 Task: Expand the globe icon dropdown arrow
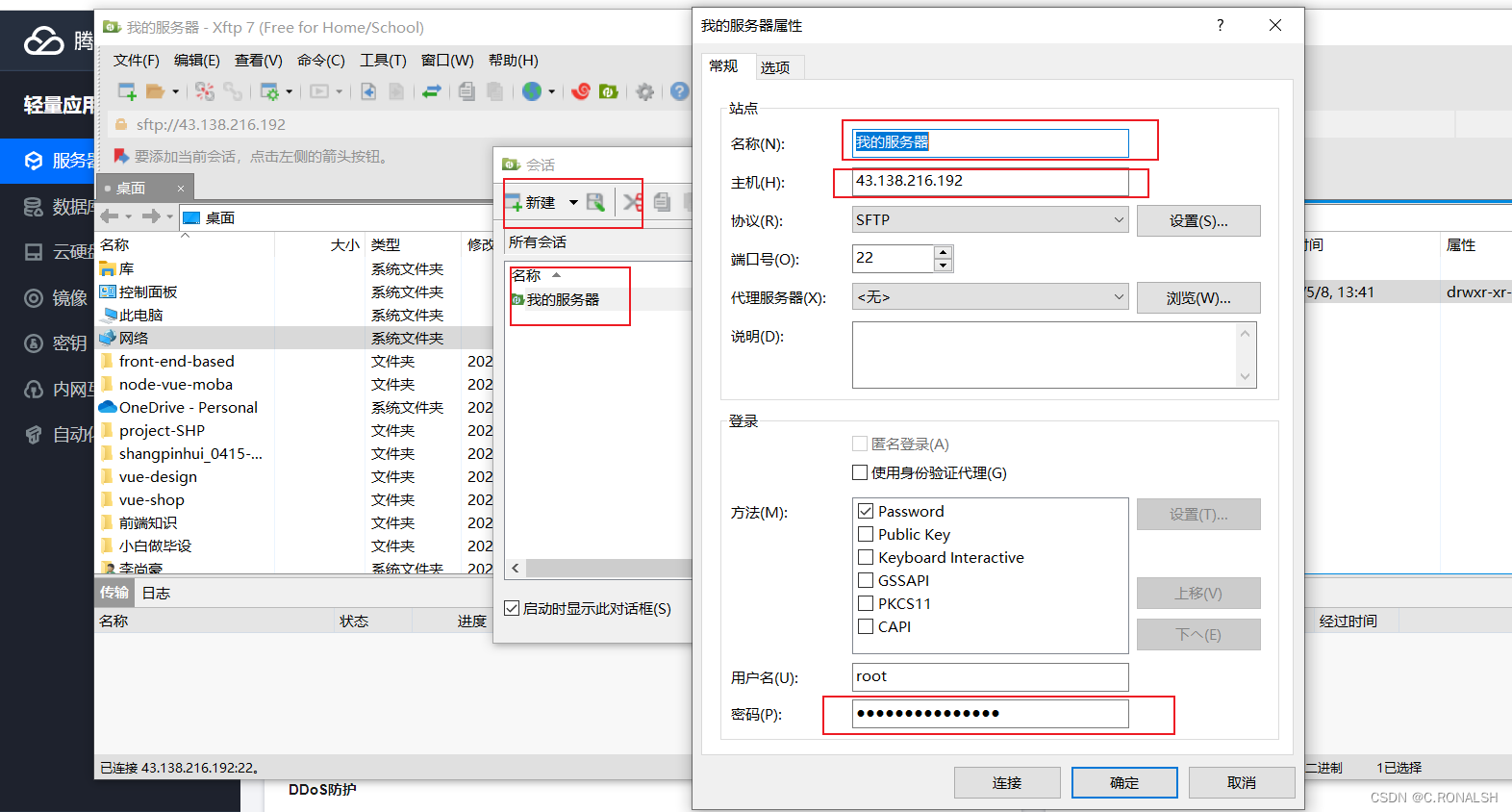[x=551, y=91]
